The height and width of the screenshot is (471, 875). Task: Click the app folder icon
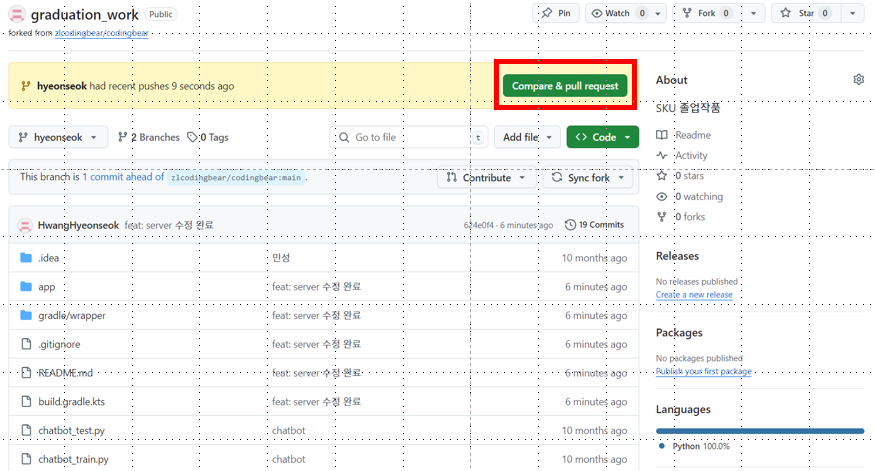(26, 286)
